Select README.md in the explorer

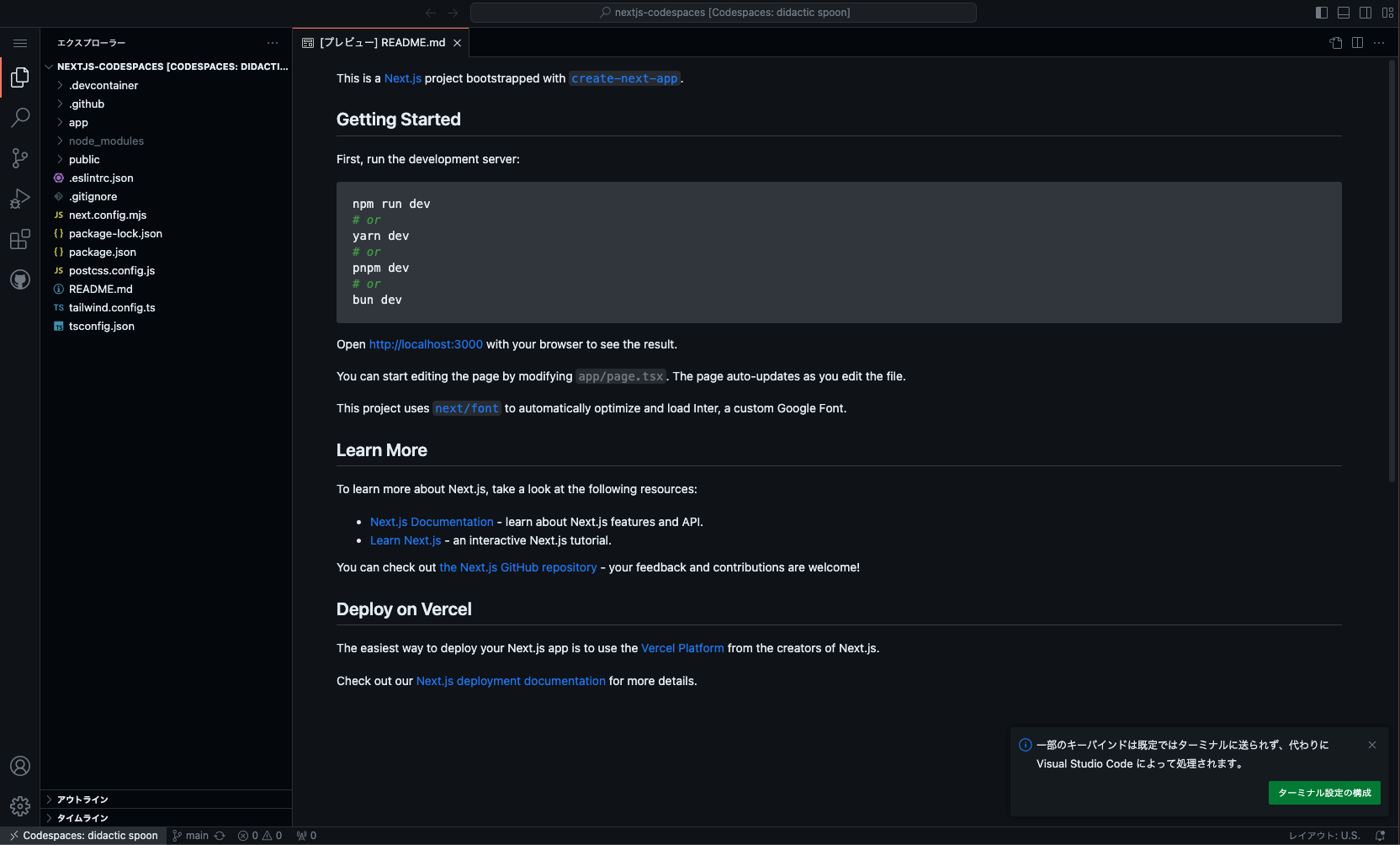pos(167,289)
